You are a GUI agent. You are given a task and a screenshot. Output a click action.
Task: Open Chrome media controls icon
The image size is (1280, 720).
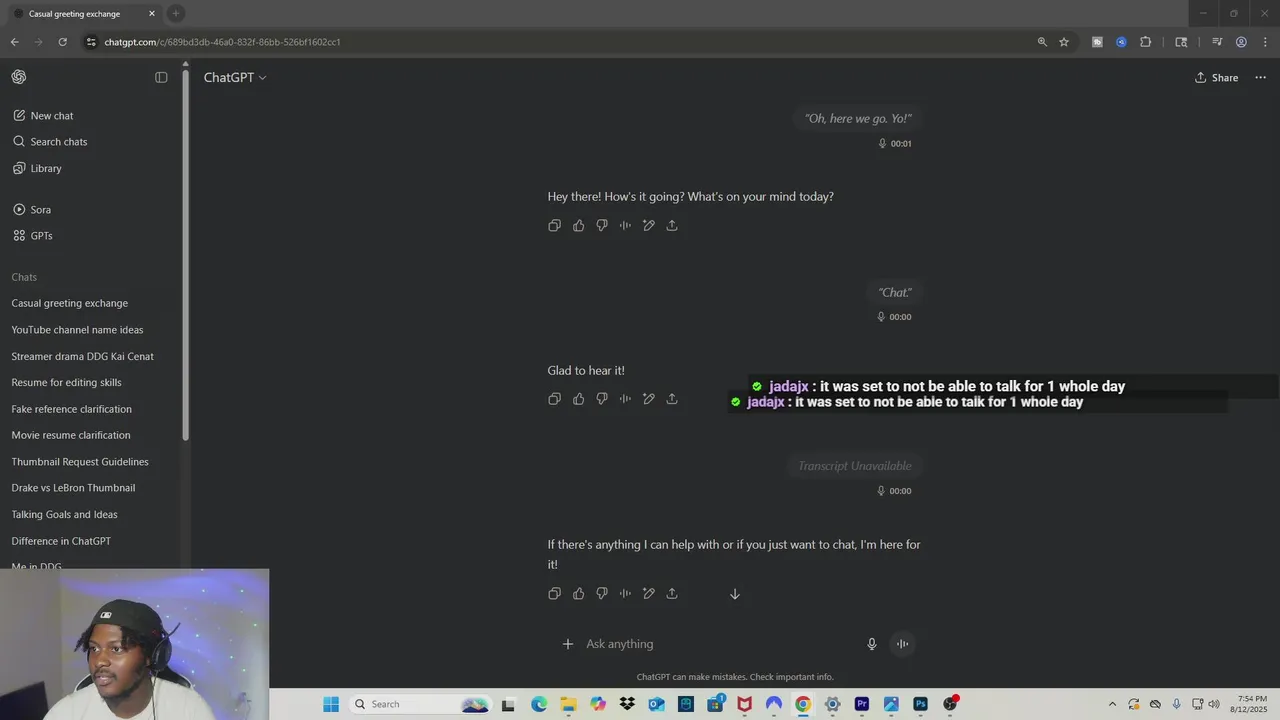click(x=1217, y=42)
